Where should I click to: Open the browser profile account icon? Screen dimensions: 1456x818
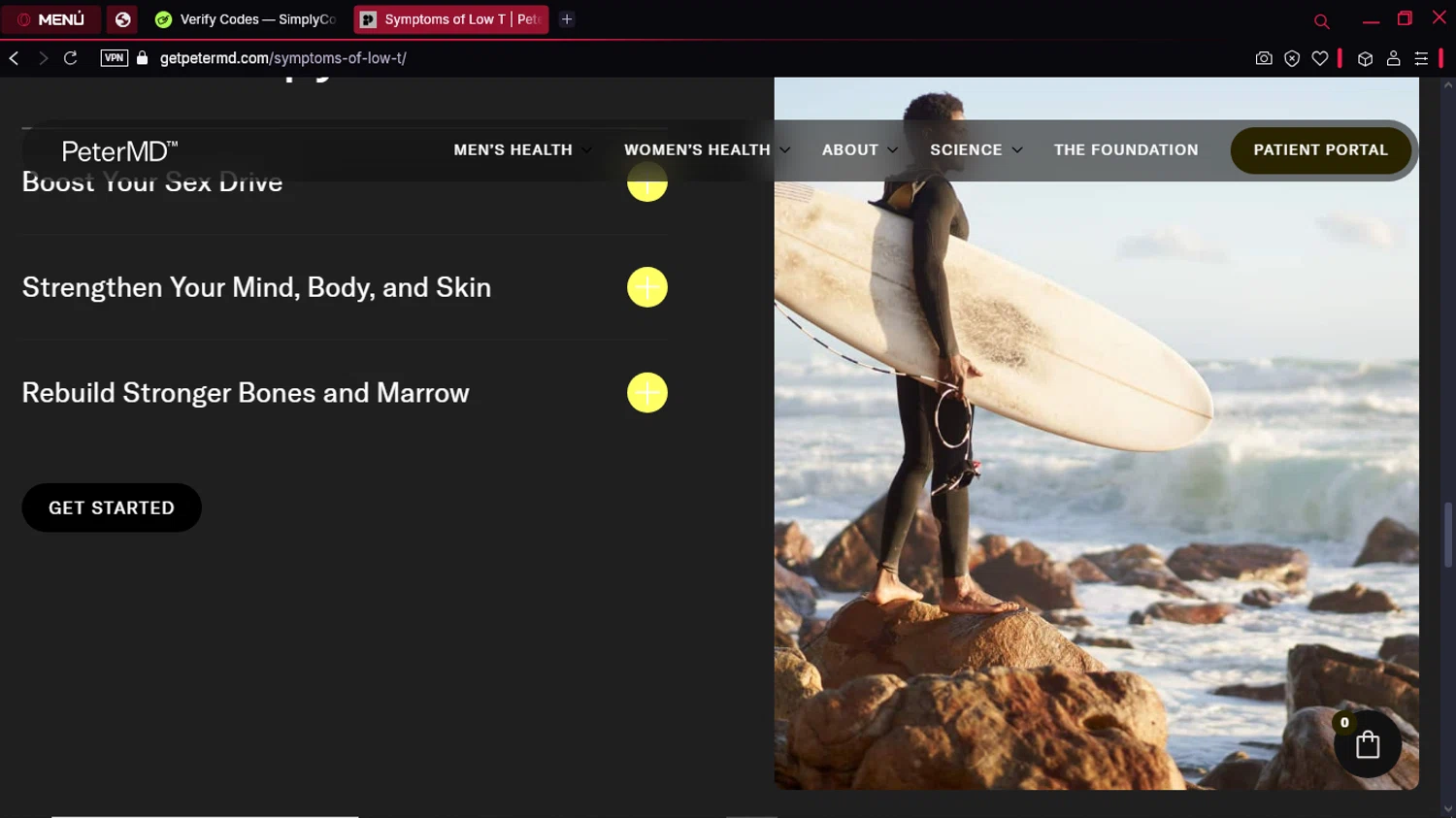[x=1393, y=58]
